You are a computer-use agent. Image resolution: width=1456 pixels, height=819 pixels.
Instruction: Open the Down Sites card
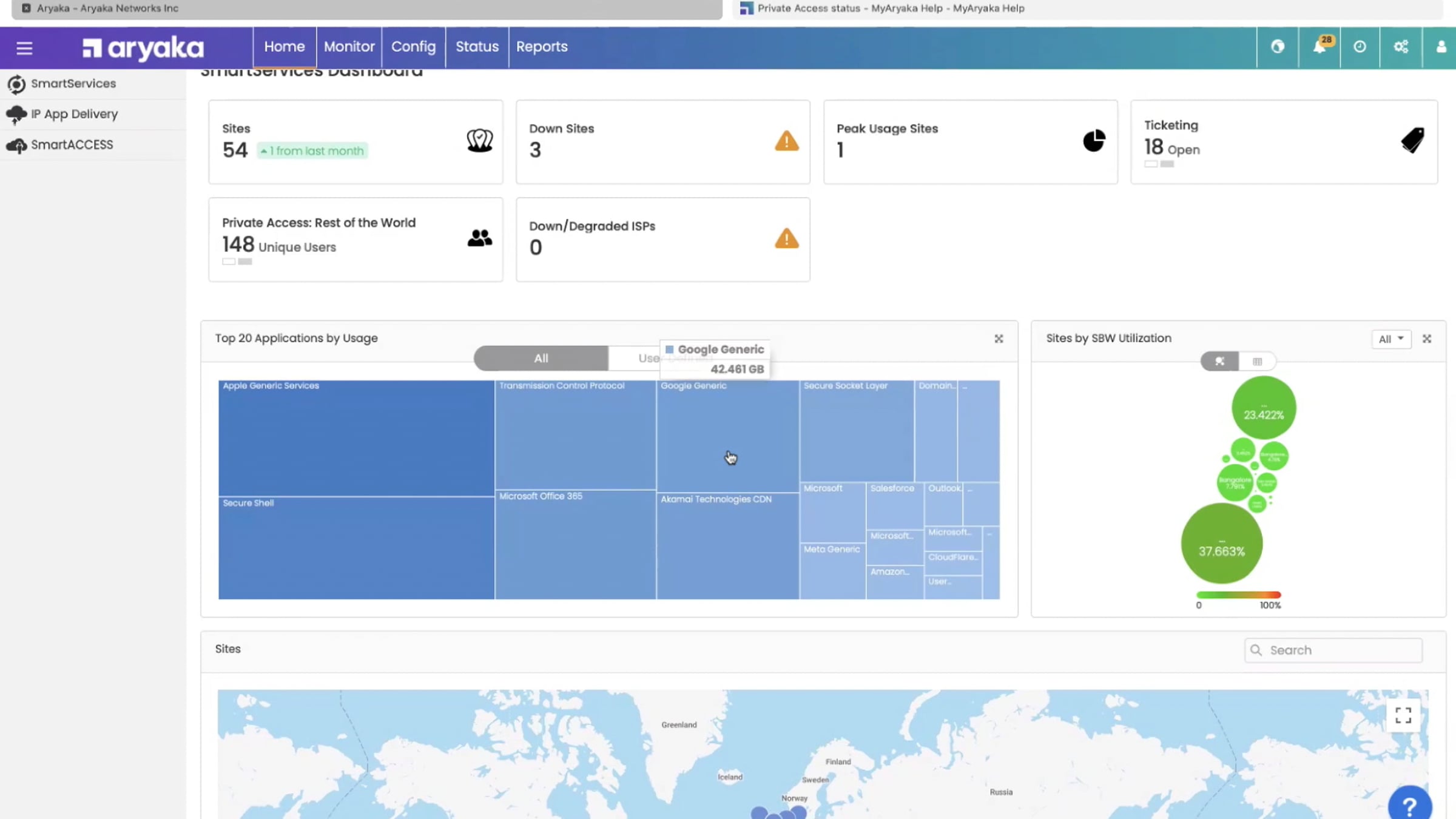662,142
